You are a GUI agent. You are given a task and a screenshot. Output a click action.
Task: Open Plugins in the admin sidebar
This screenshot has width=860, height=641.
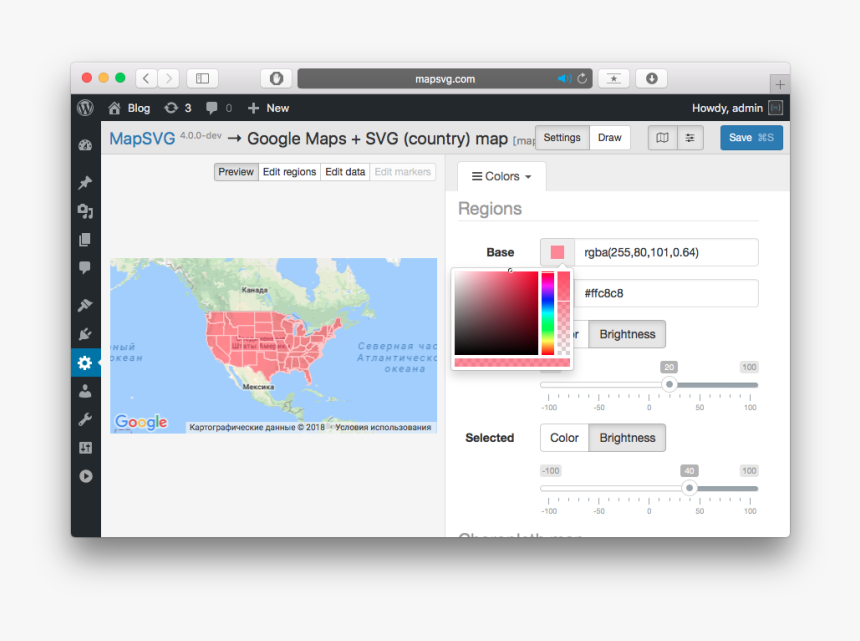(x=85, y=334)
